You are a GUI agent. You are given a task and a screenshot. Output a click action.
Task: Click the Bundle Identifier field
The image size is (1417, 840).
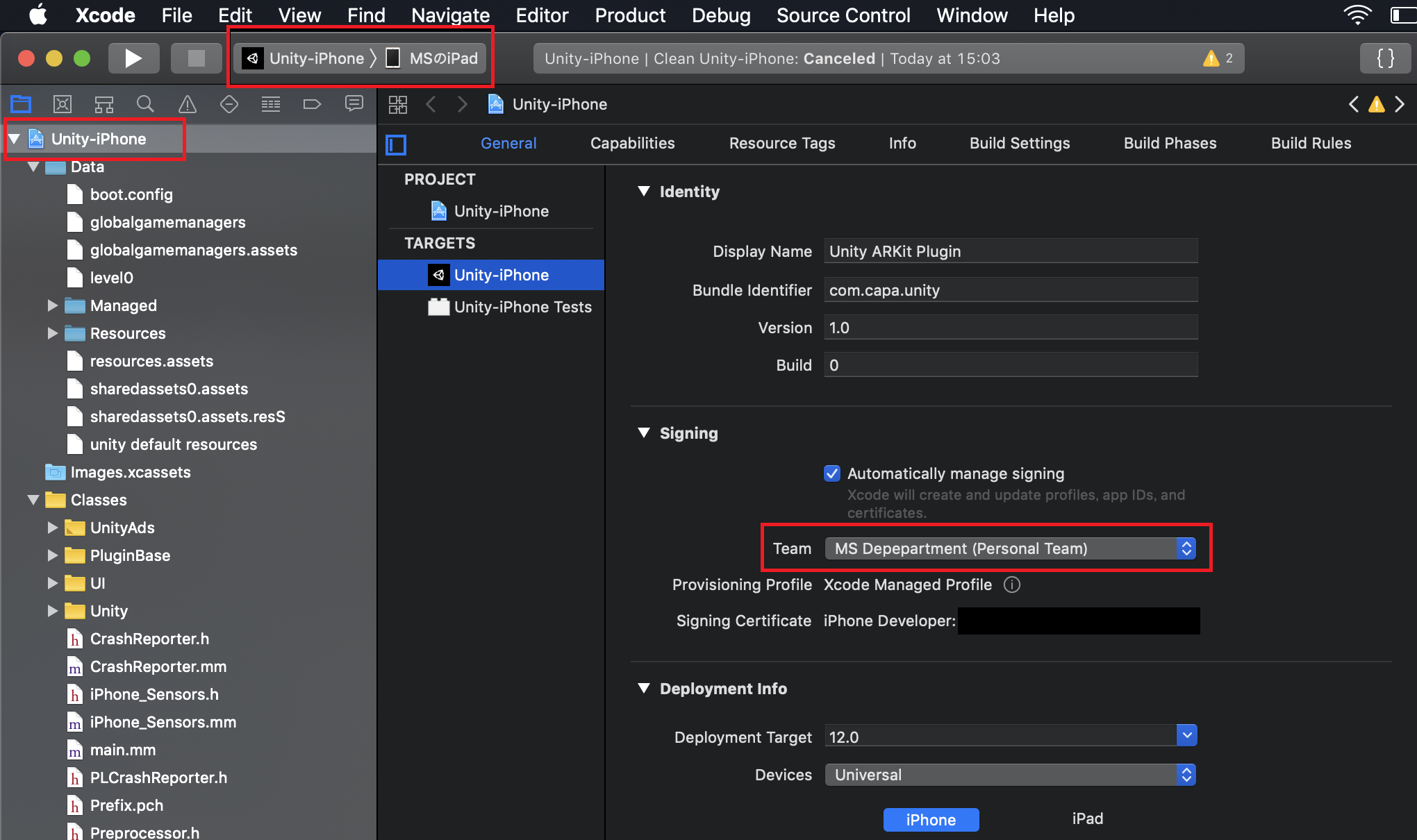tap(1011, 290)
